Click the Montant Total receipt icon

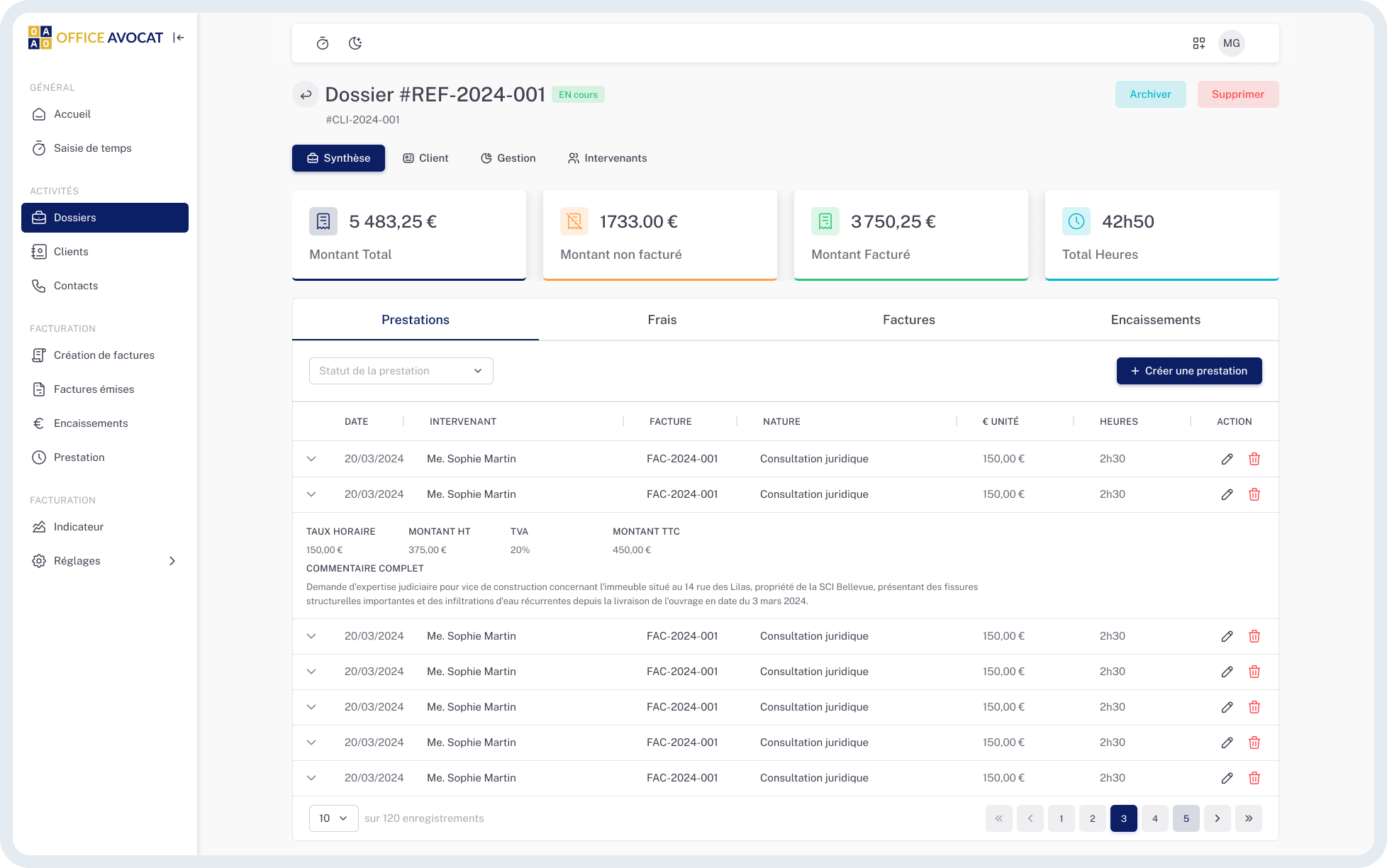click(x=323, y=221)
